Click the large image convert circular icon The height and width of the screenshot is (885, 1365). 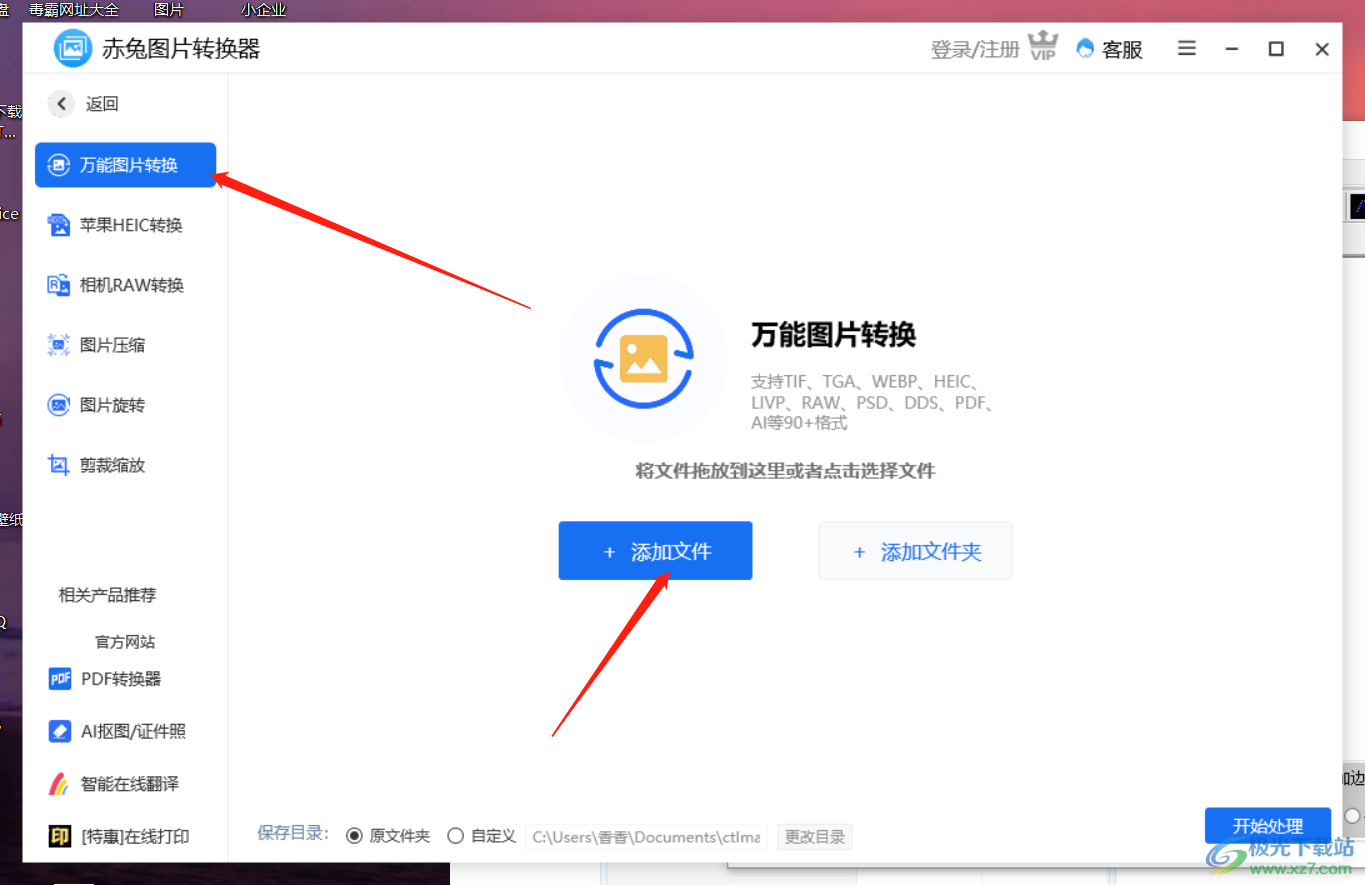click(x=643, y=359)
